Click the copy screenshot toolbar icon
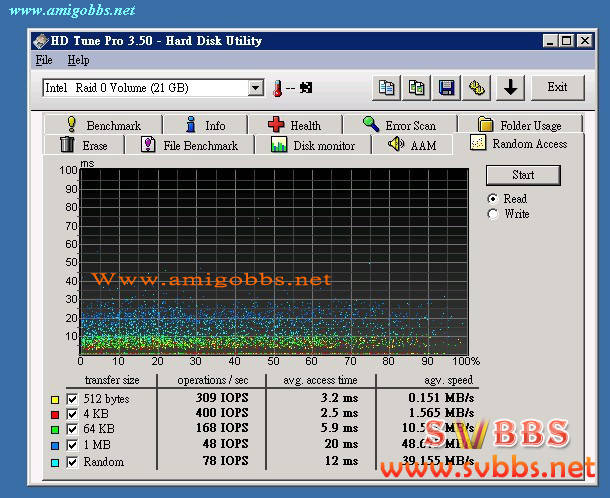This screenshot has height=498, width=610. click(x=416, y=88)
